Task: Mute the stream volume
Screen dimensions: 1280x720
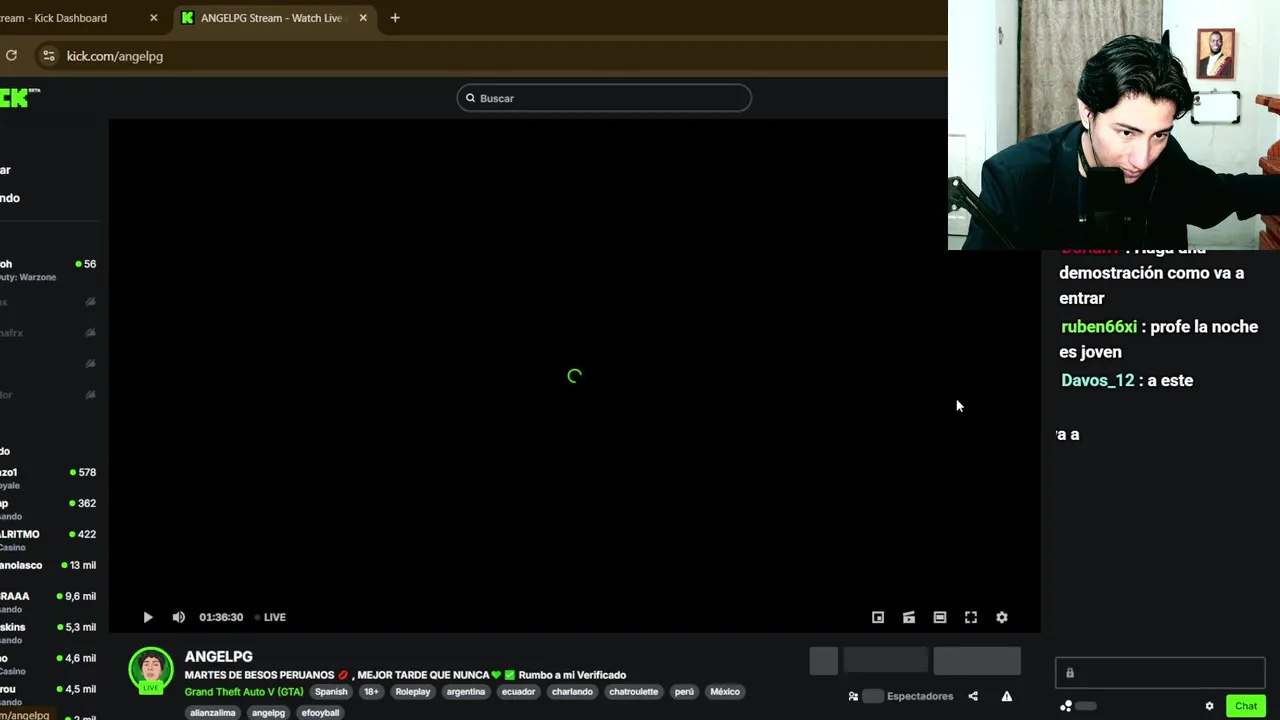Action: point(178,617)
